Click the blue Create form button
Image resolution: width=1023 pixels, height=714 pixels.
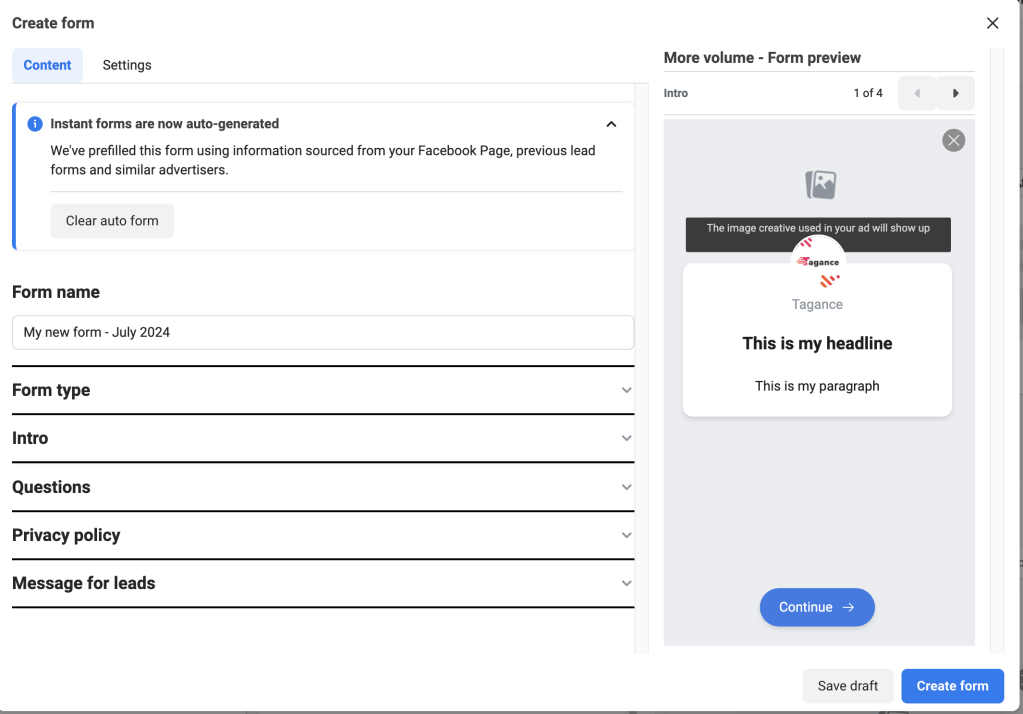(952, 686)
